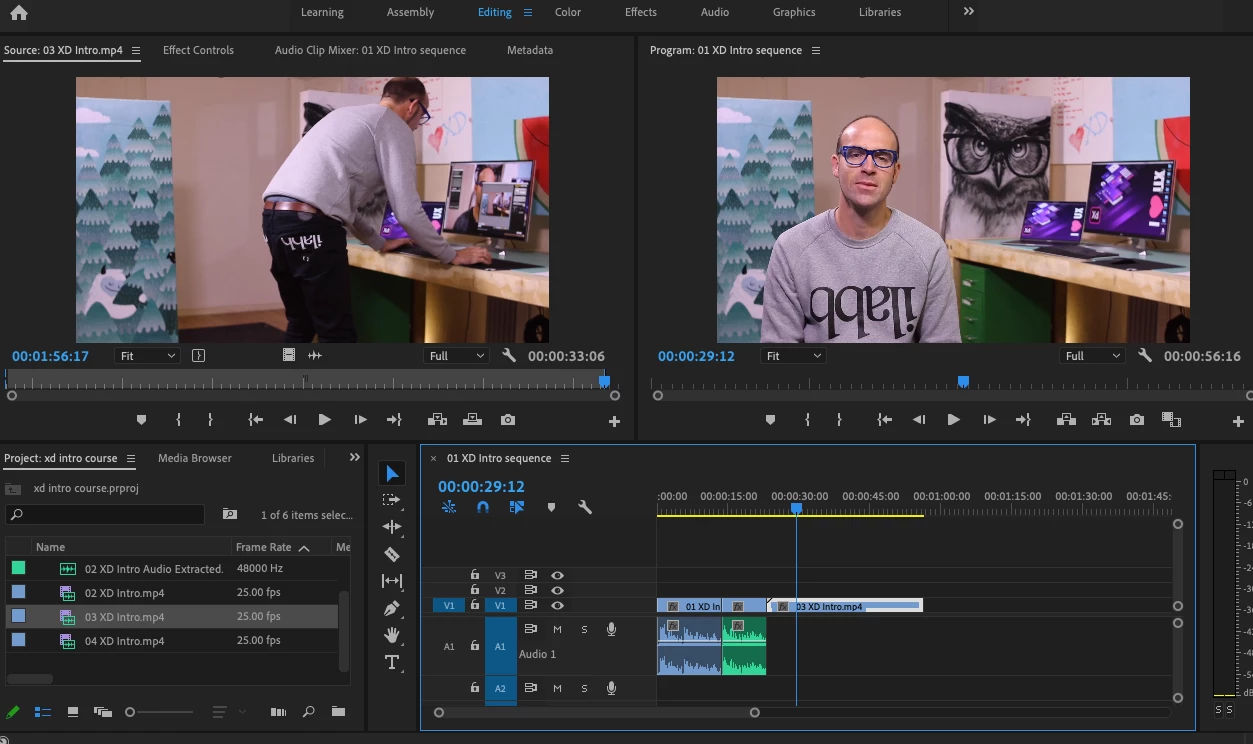Open Source monitor Full resolution dropdown
Image resolution: width=1253 pixels, height=744 pixels.
point(456,355)
